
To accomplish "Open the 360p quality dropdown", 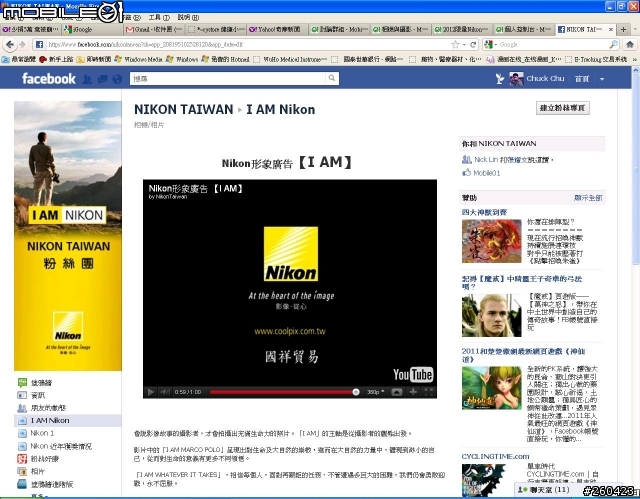I will point(375,392).
